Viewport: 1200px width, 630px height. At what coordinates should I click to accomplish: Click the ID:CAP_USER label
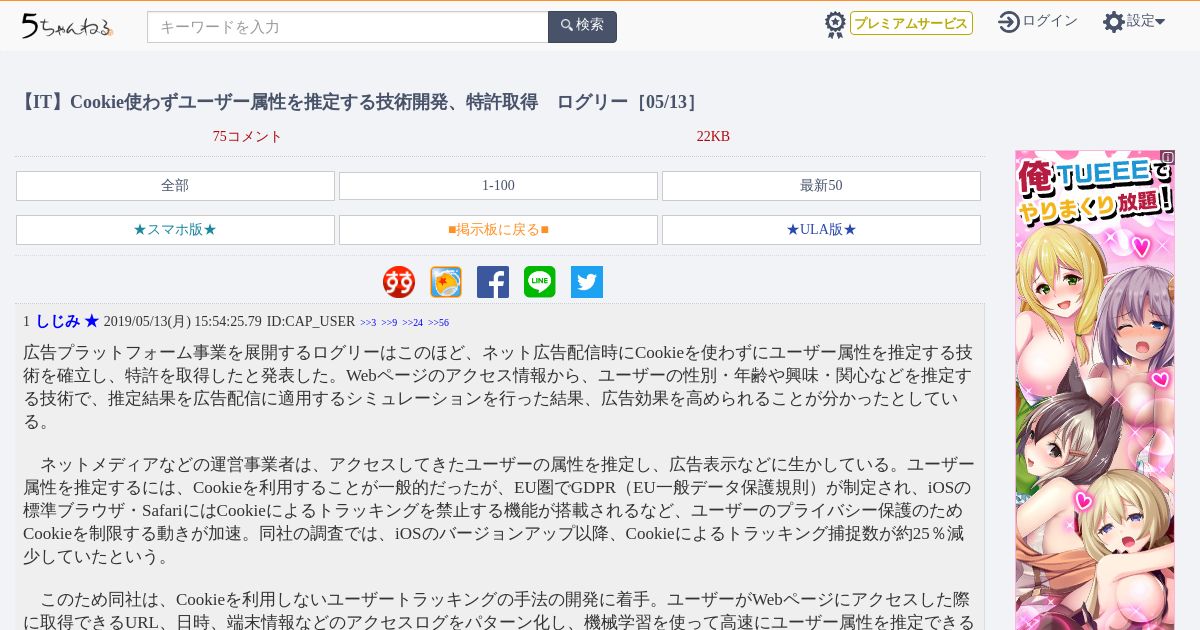tap(311, 322)
